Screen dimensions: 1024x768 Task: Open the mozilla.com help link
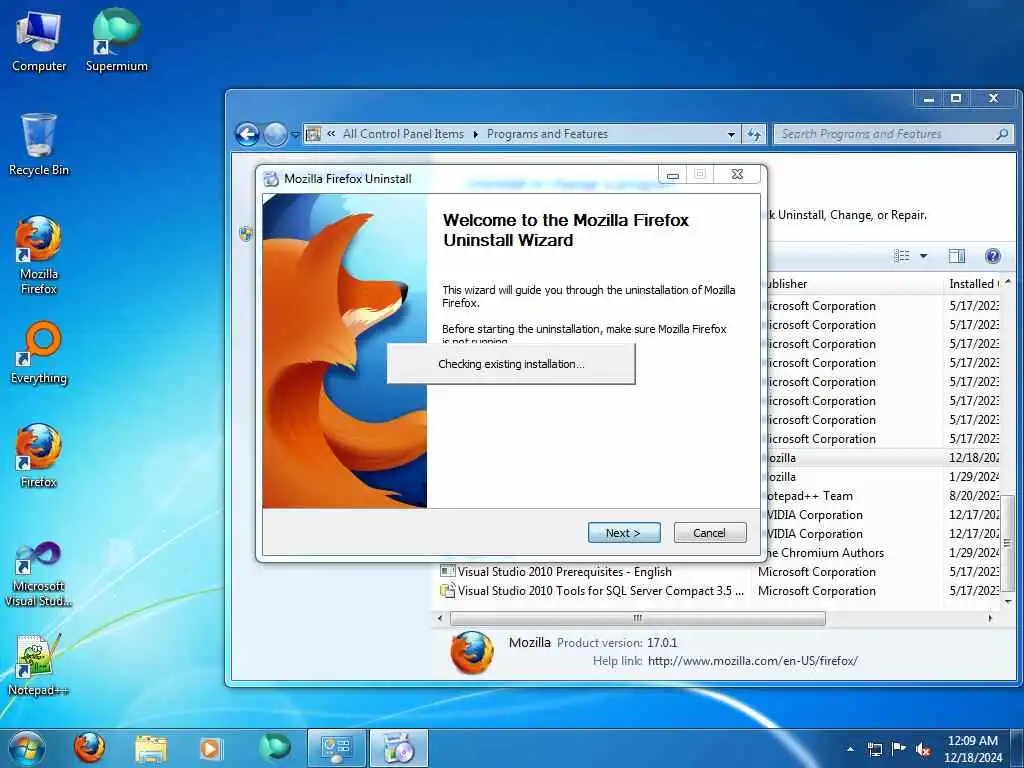(x=753, y=661)
